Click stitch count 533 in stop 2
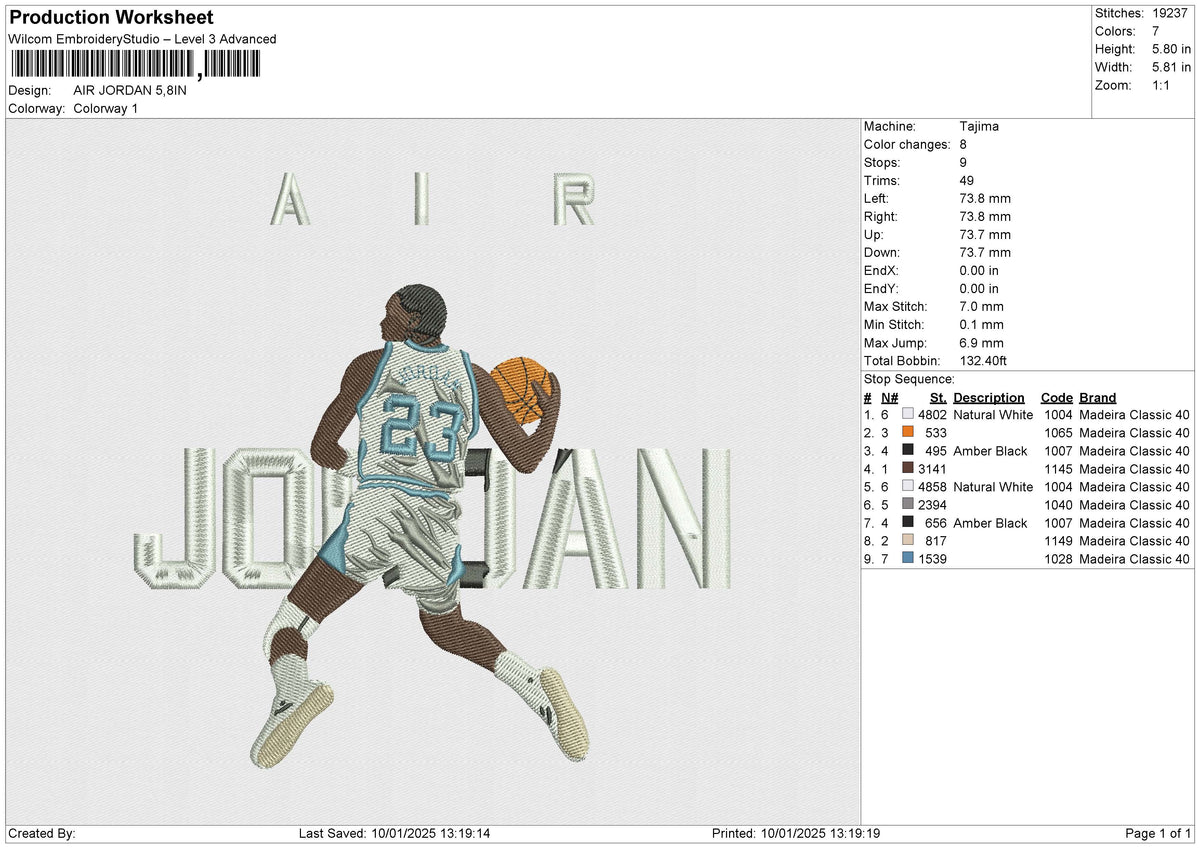This screenshot has height=848, width=1200. [936, 432]
